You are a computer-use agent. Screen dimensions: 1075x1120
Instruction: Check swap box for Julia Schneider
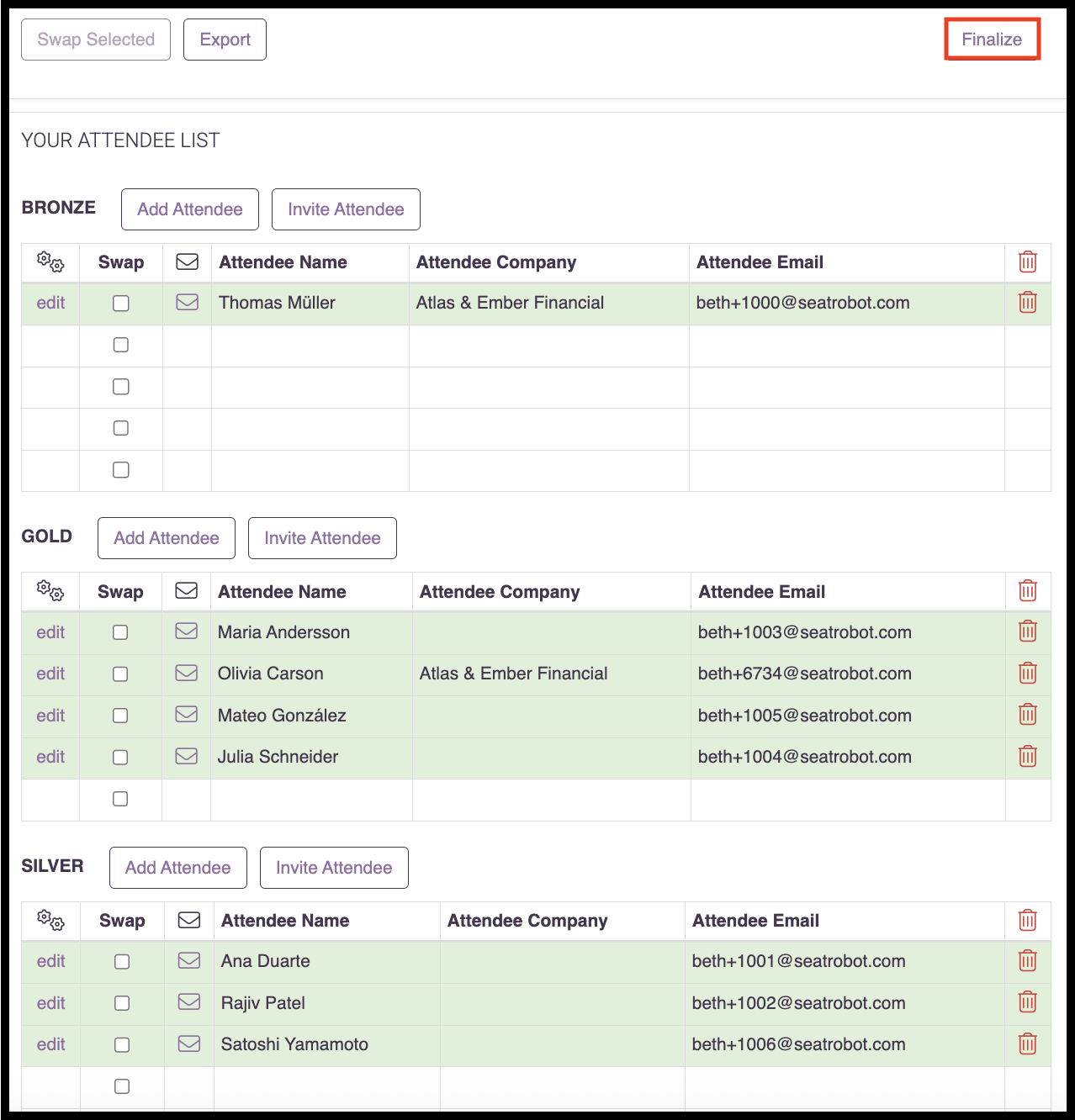point(120,758)
